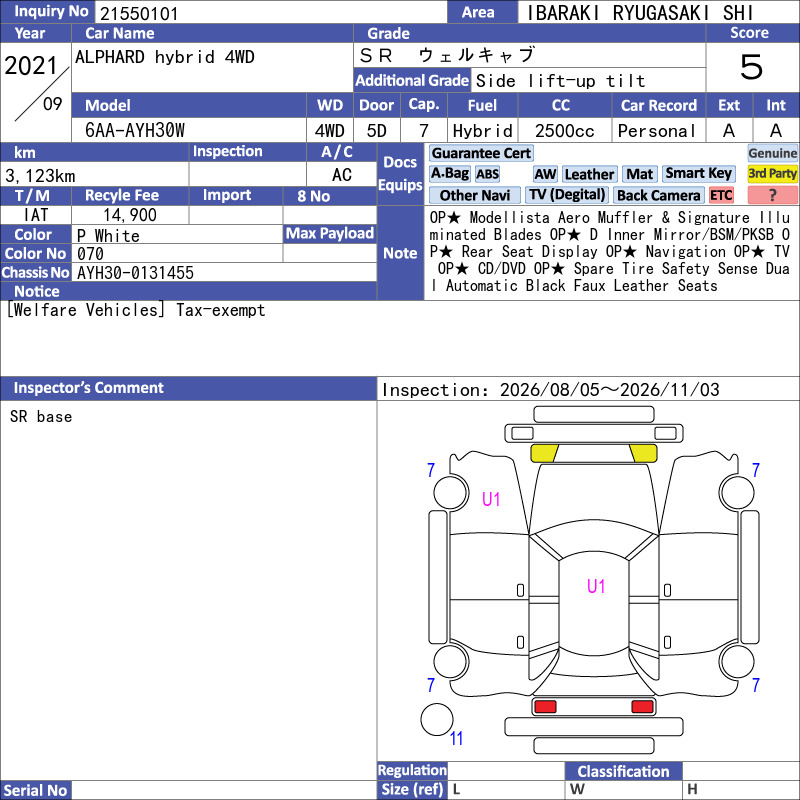Click the Other Navi tag
The width and height of the screenshot is (800, 800).
(474, 195)
